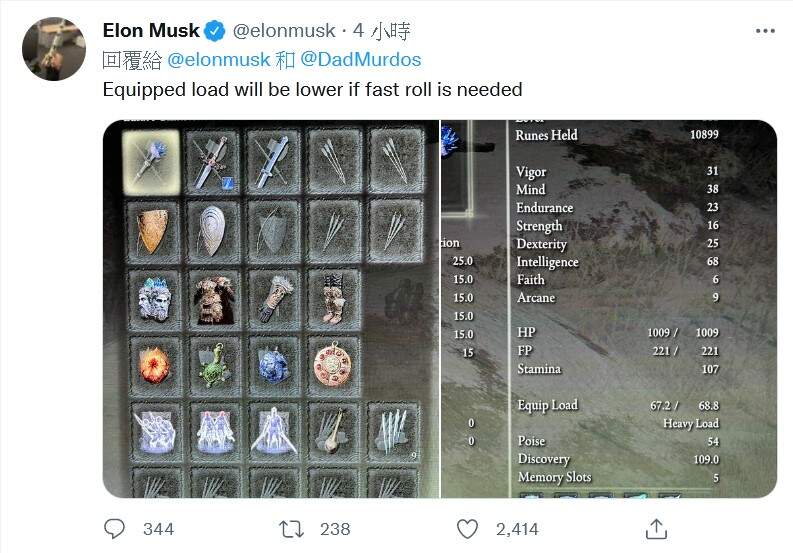View the 2,414 likes count

tap(517, 528)
